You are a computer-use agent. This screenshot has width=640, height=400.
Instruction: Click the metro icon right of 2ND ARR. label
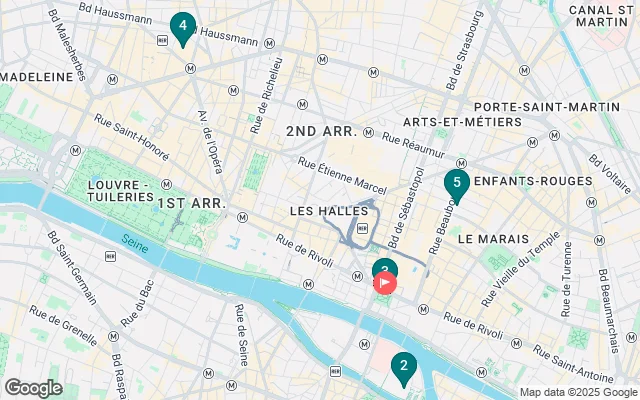[x=369, y=132]
